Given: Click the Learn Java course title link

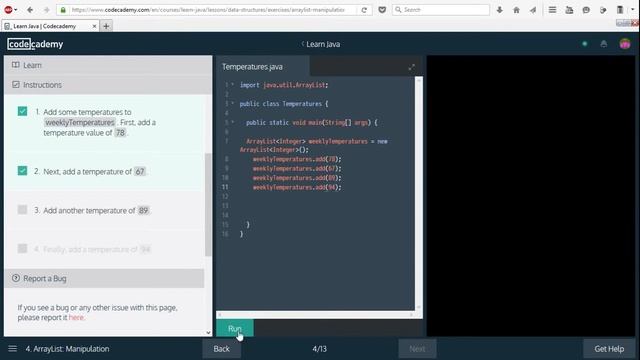Looking at the screenshot, I should (323, 44).
